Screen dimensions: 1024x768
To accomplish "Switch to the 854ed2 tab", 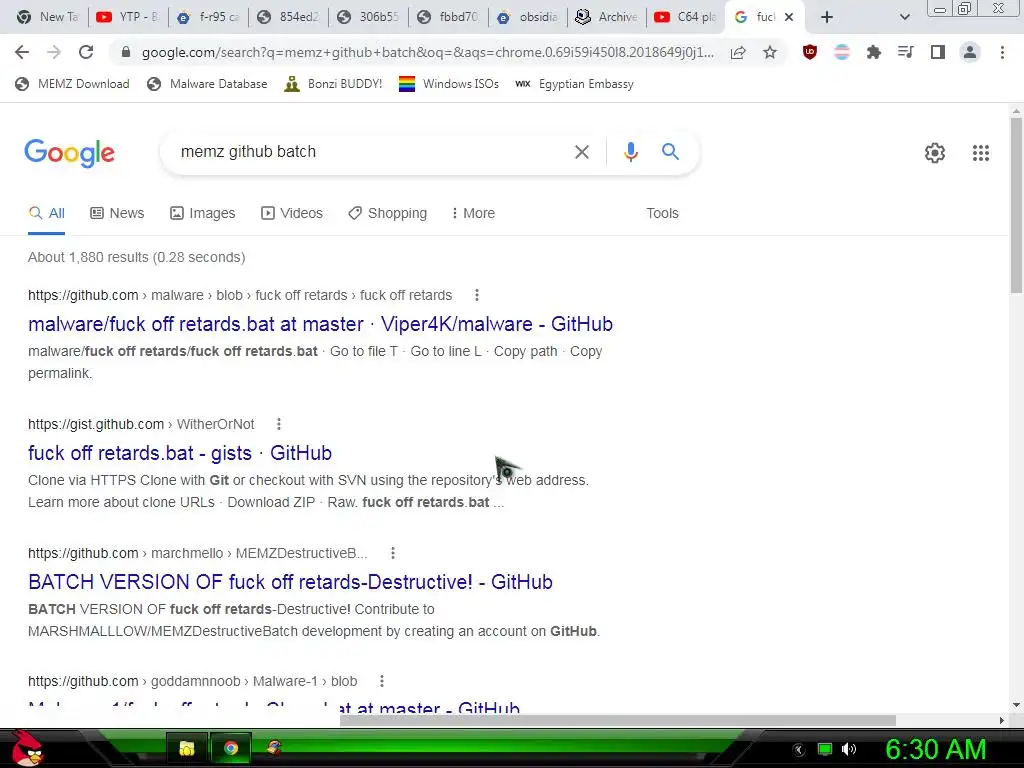I will (288, 17).
